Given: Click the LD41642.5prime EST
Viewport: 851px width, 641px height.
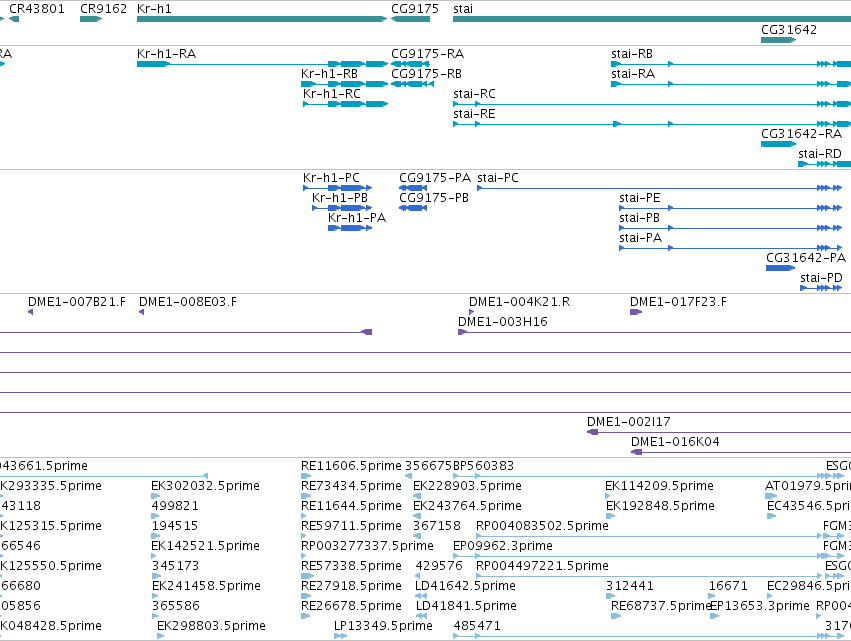Looking at the screenshot, I should 421,596.
